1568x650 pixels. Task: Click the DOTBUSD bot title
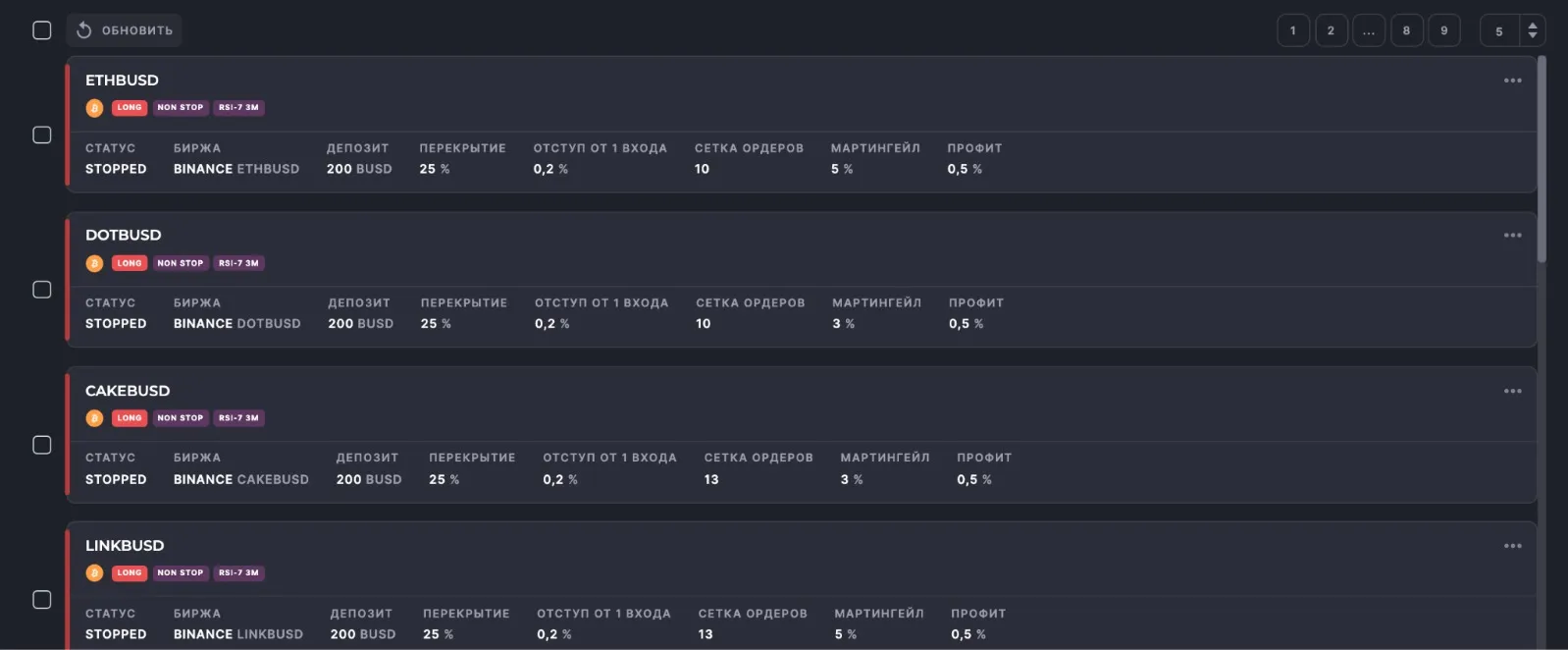124,236
